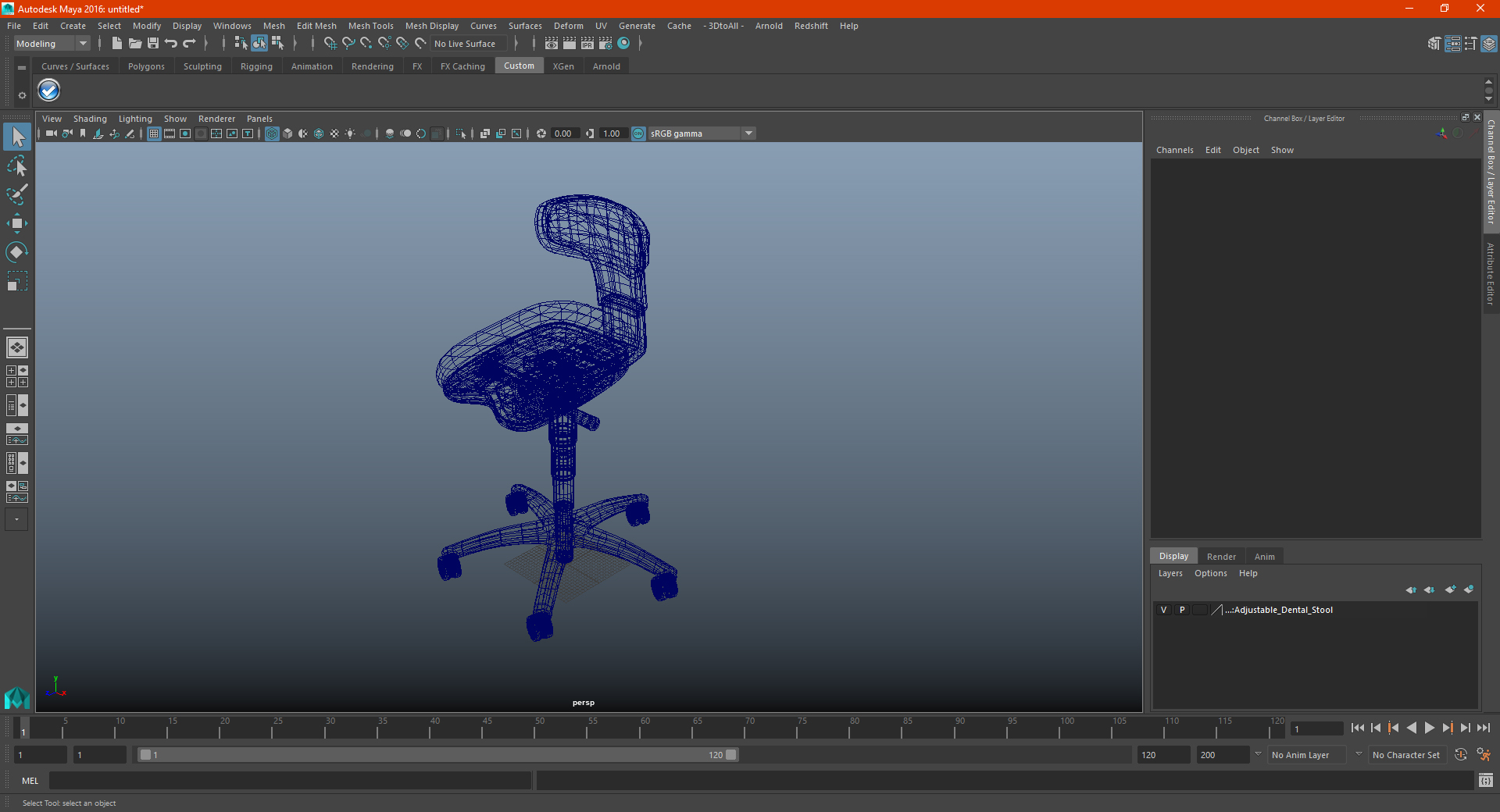Play the animation forwards
The height and width of the screenshot is (812, 1500).
(x=1429, y=728)
